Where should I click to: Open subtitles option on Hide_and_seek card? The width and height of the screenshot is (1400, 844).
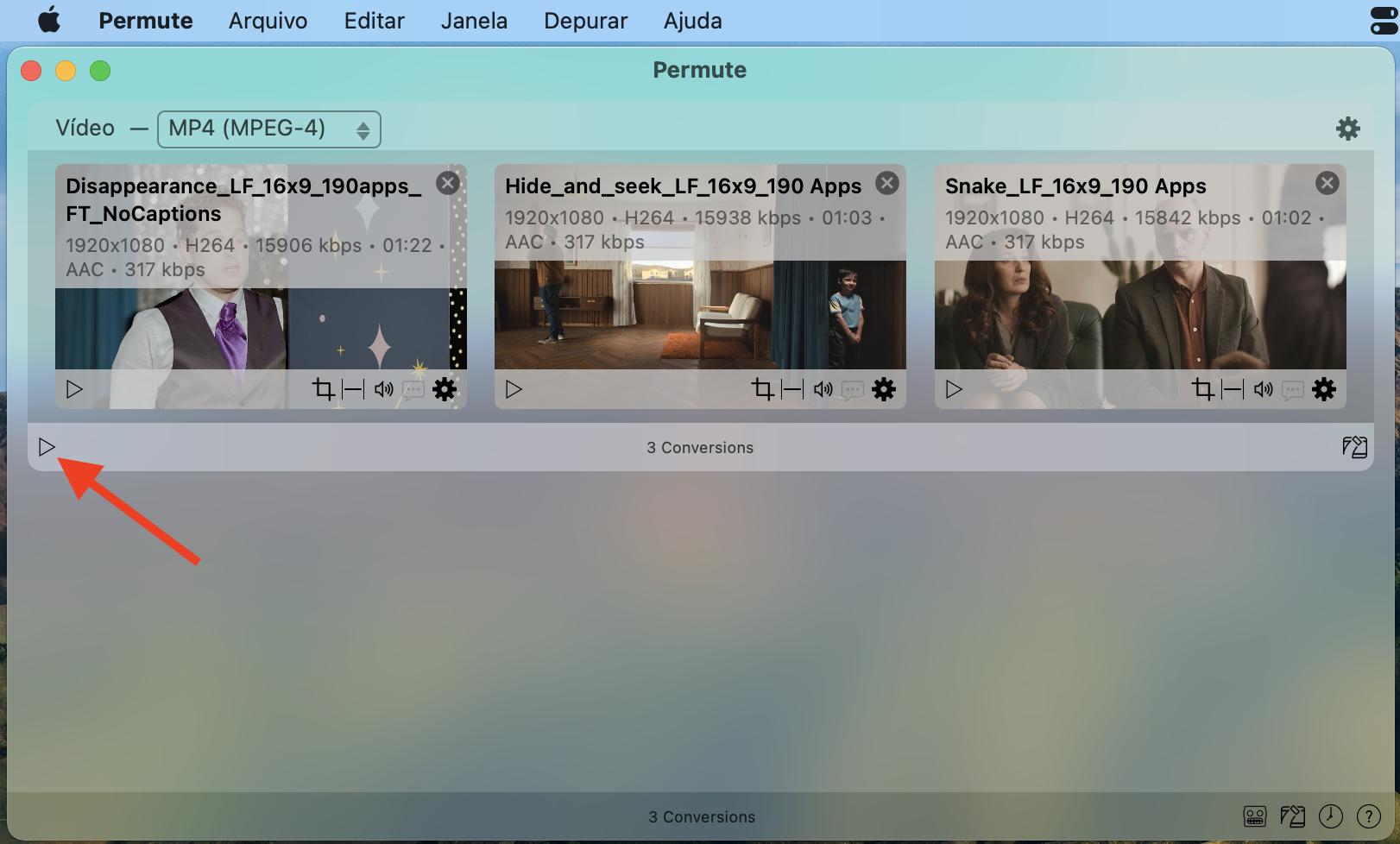pos(853,390)
